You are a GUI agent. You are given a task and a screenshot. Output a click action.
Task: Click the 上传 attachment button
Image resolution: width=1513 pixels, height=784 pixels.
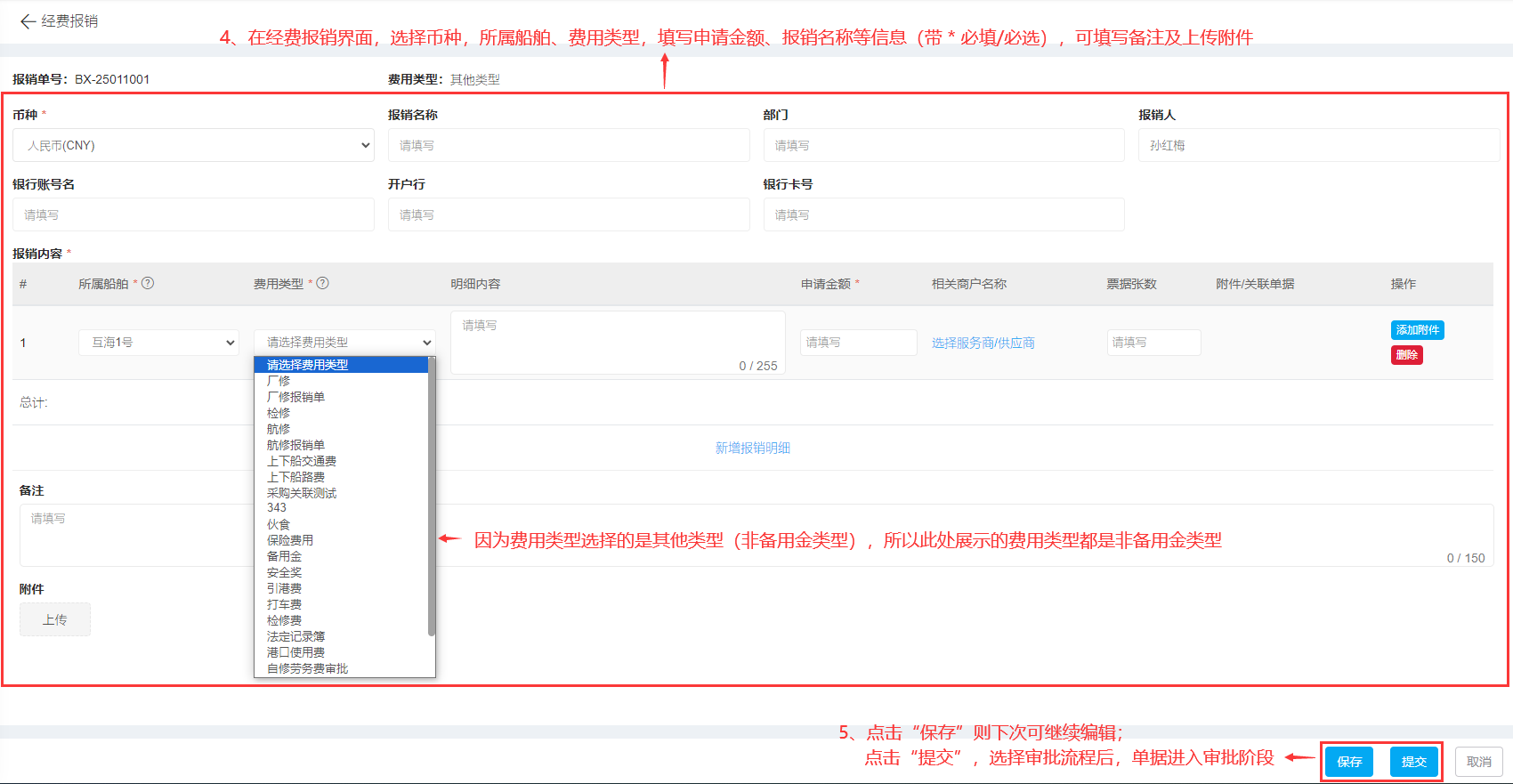(x=55, y=619)
